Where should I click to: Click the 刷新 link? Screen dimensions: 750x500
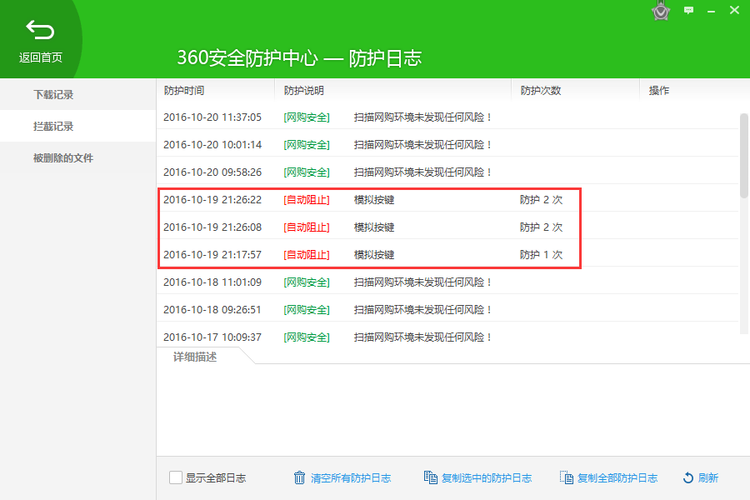tap(708, 478)
